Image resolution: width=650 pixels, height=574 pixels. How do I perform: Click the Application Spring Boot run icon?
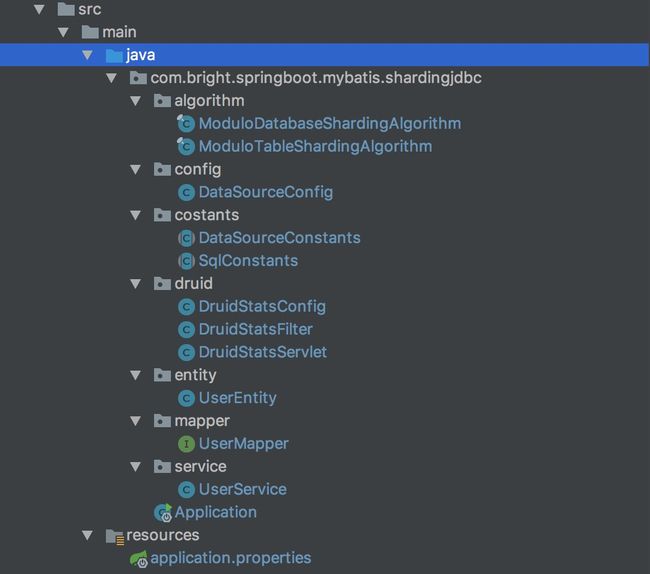tap(163, 513)
